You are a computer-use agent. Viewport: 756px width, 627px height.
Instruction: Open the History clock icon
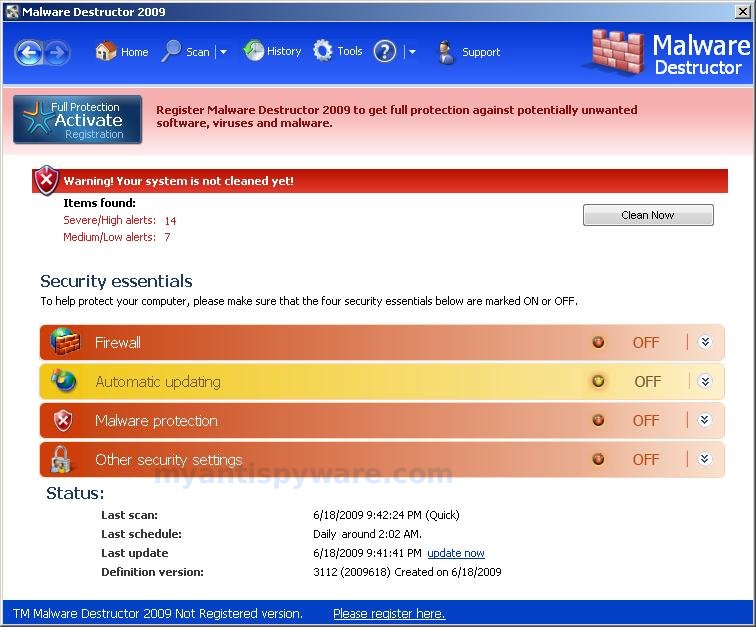(x=253, y=50)
